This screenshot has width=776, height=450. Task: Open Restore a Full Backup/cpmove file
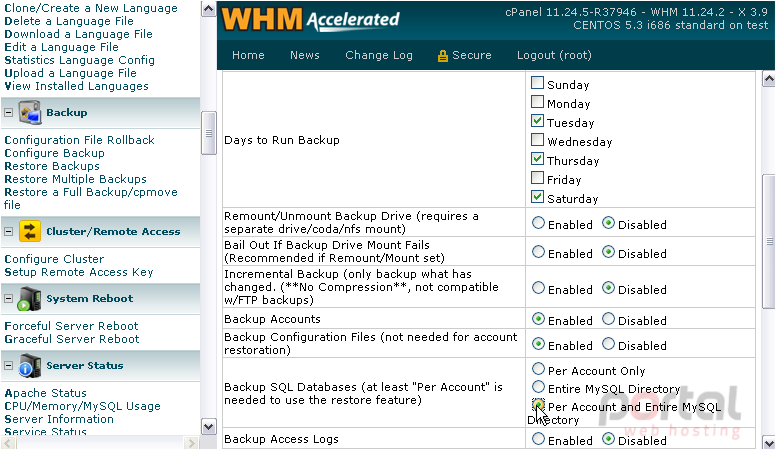tap(91, 198)
